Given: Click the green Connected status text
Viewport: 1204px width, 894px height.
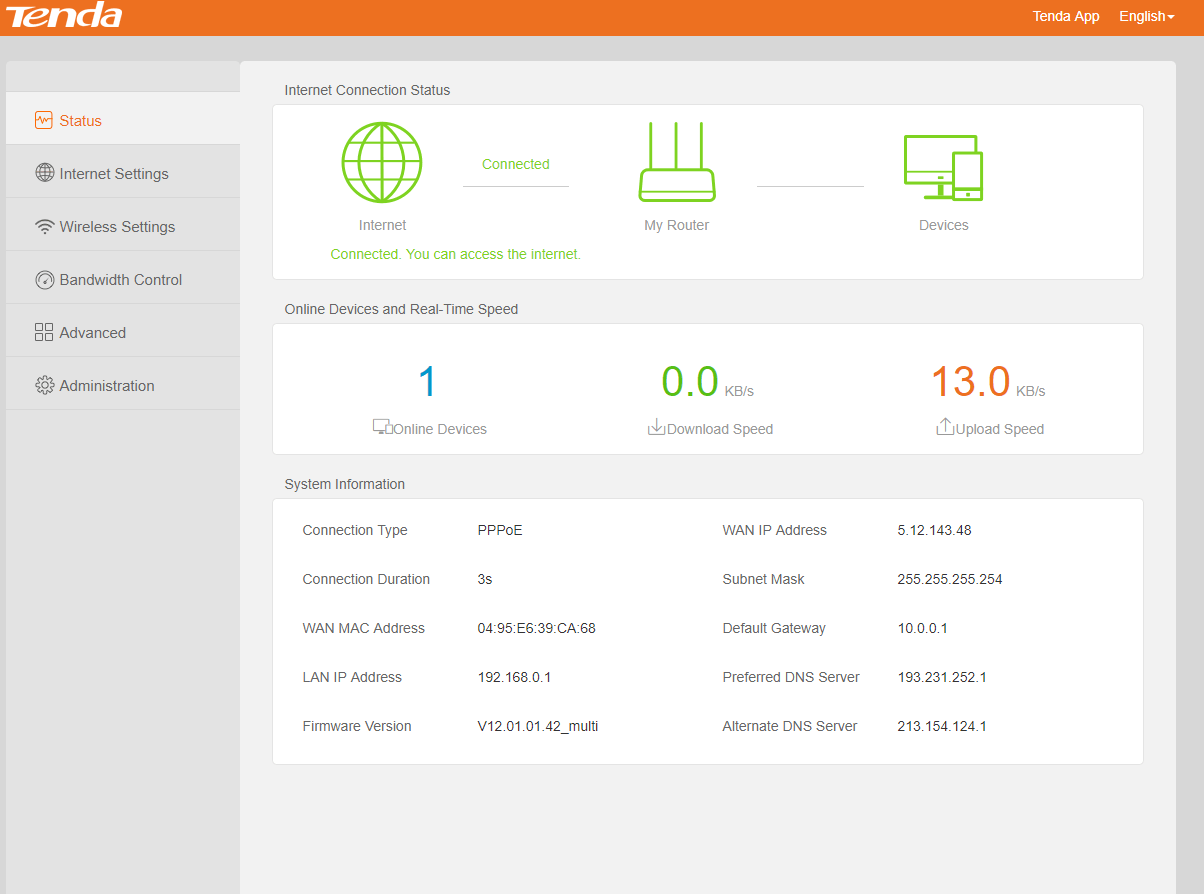Looking at the screenshot, I should point(515,164).
